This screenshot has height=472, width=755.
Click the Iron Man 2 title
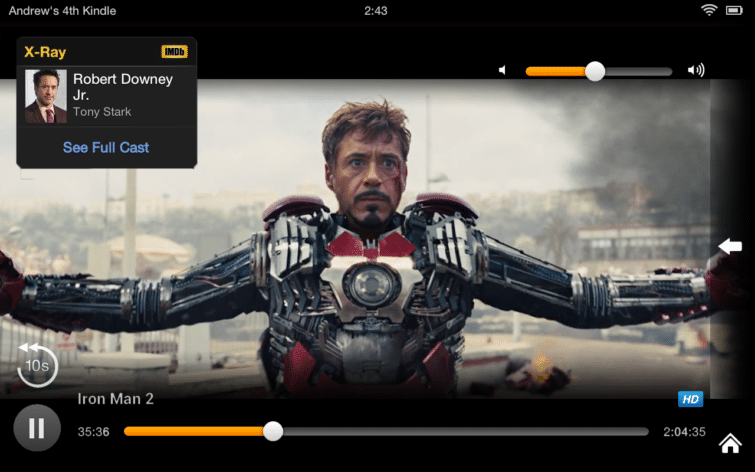tap(116, 399)
